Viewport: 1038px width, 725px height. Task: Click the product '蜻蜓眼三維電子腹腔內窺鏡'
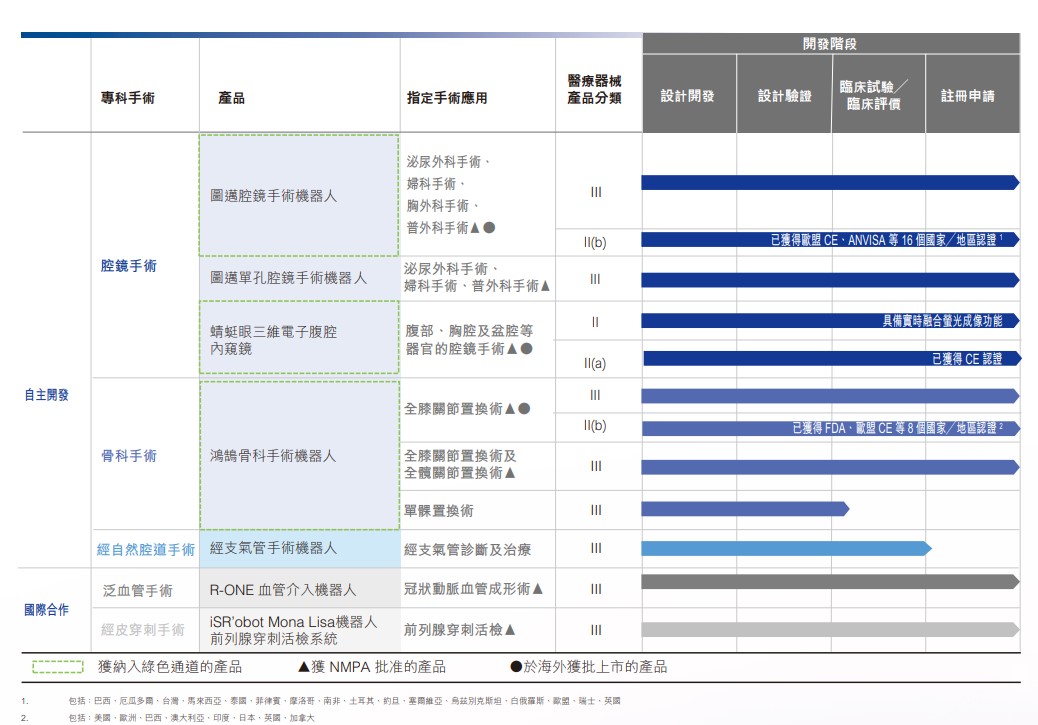[x=273, y=340]
